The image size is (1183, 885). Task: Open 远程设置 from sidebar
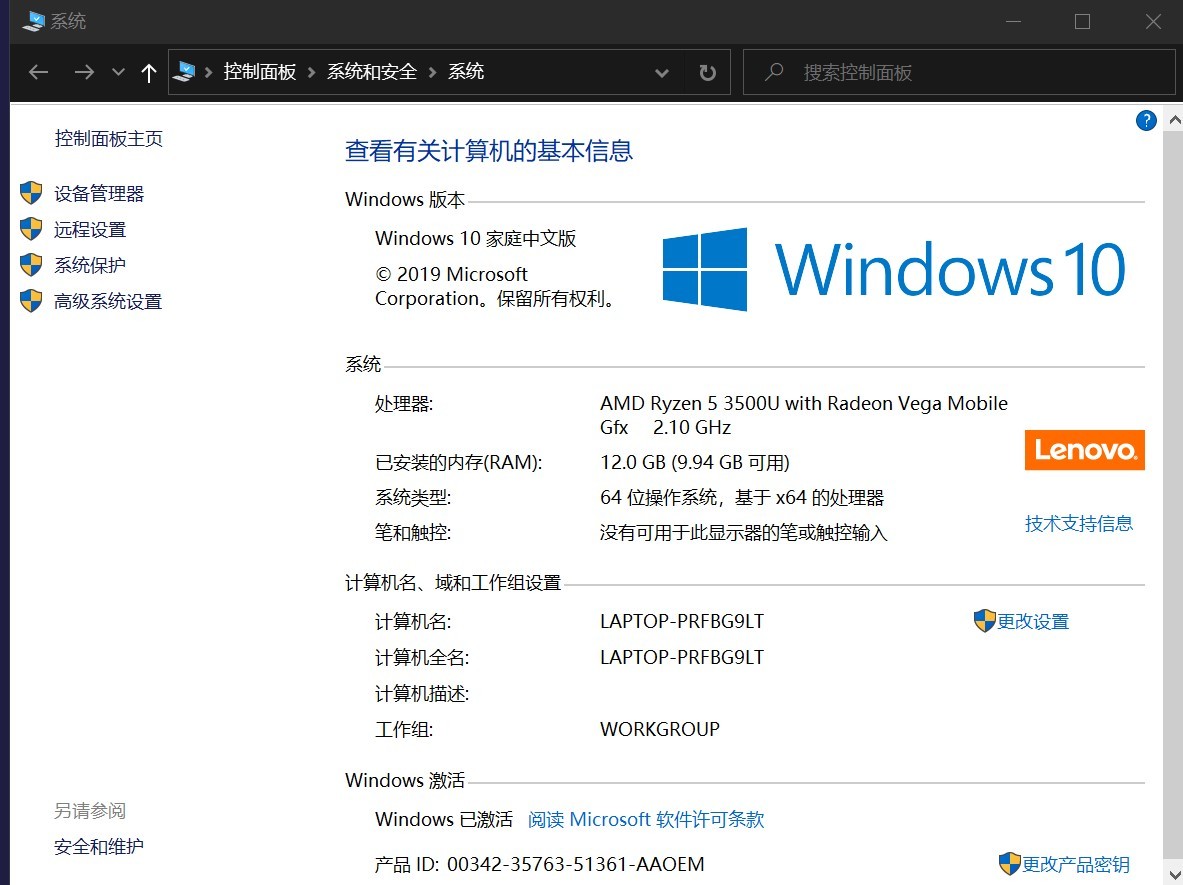click(x=90, y=229)
